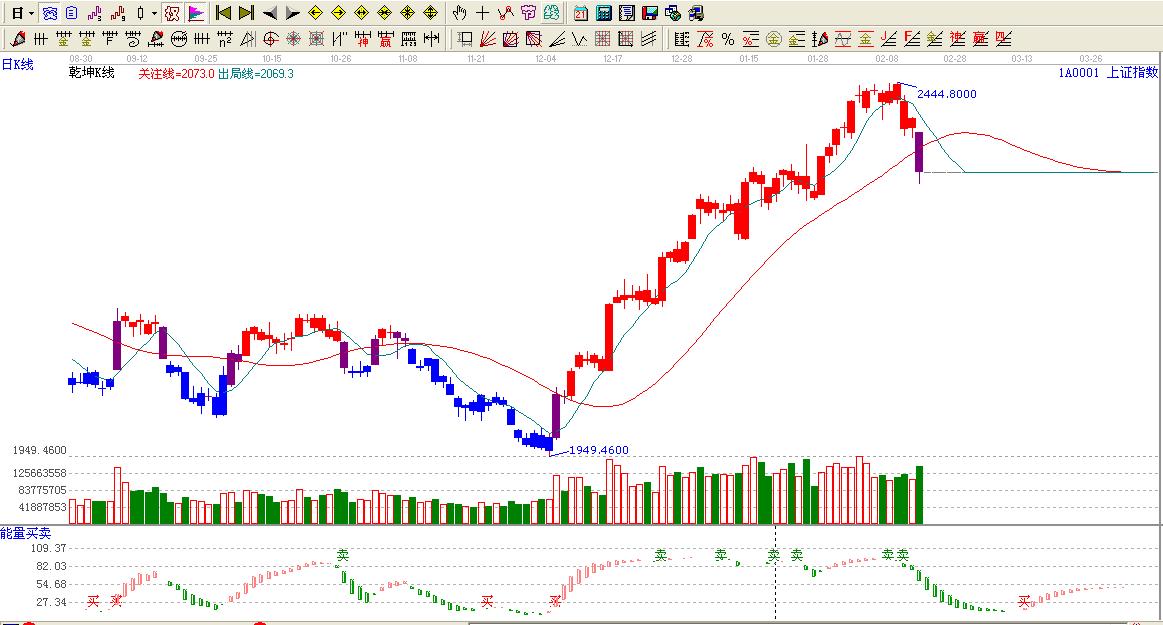Click the floppy disk save icon
Viewport: 1163px width, 625px height.
coord(649,13)
